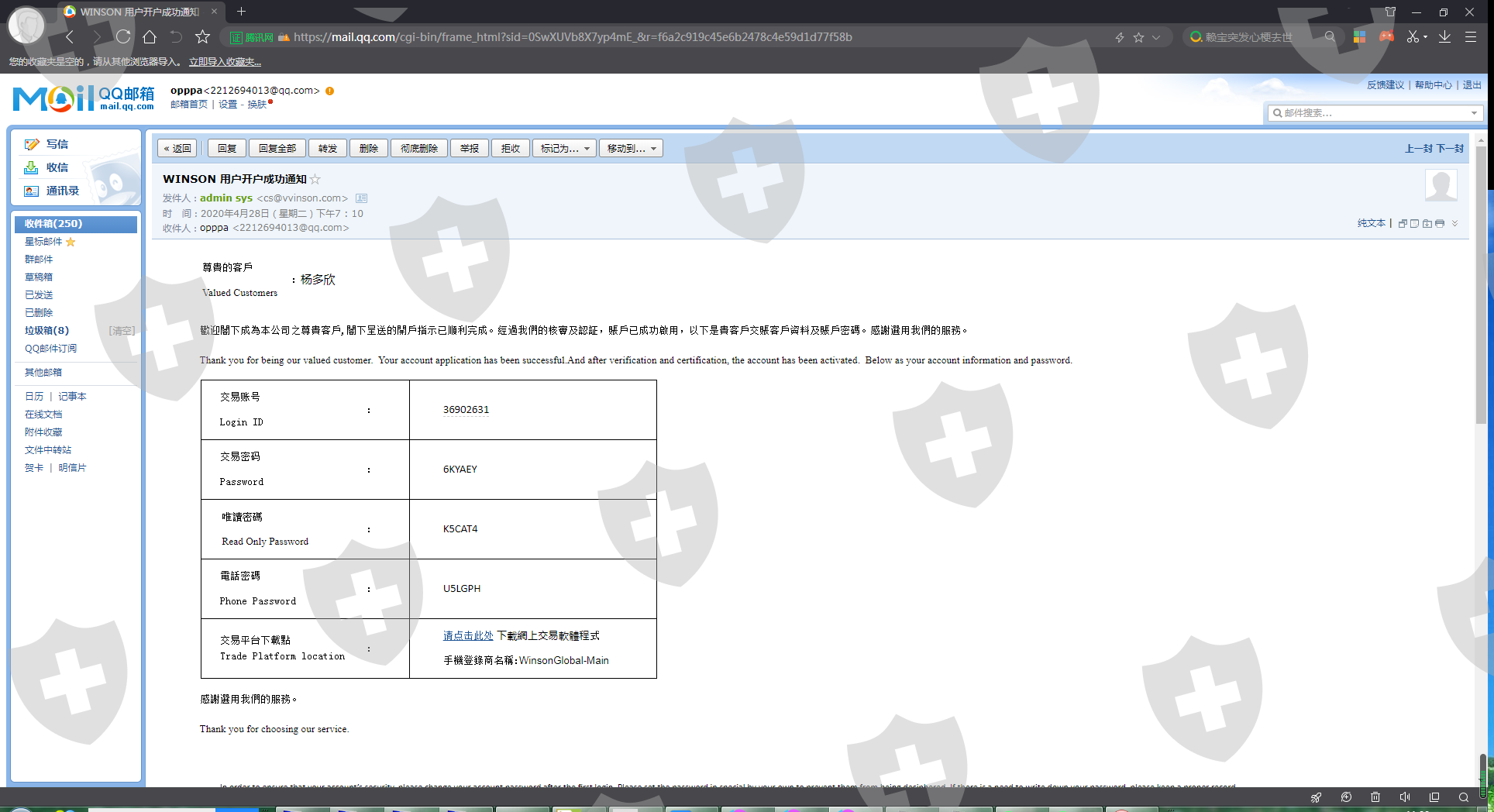Click 清空 to empty the spam folder
1494x812 pixels.
coord(122,331)
